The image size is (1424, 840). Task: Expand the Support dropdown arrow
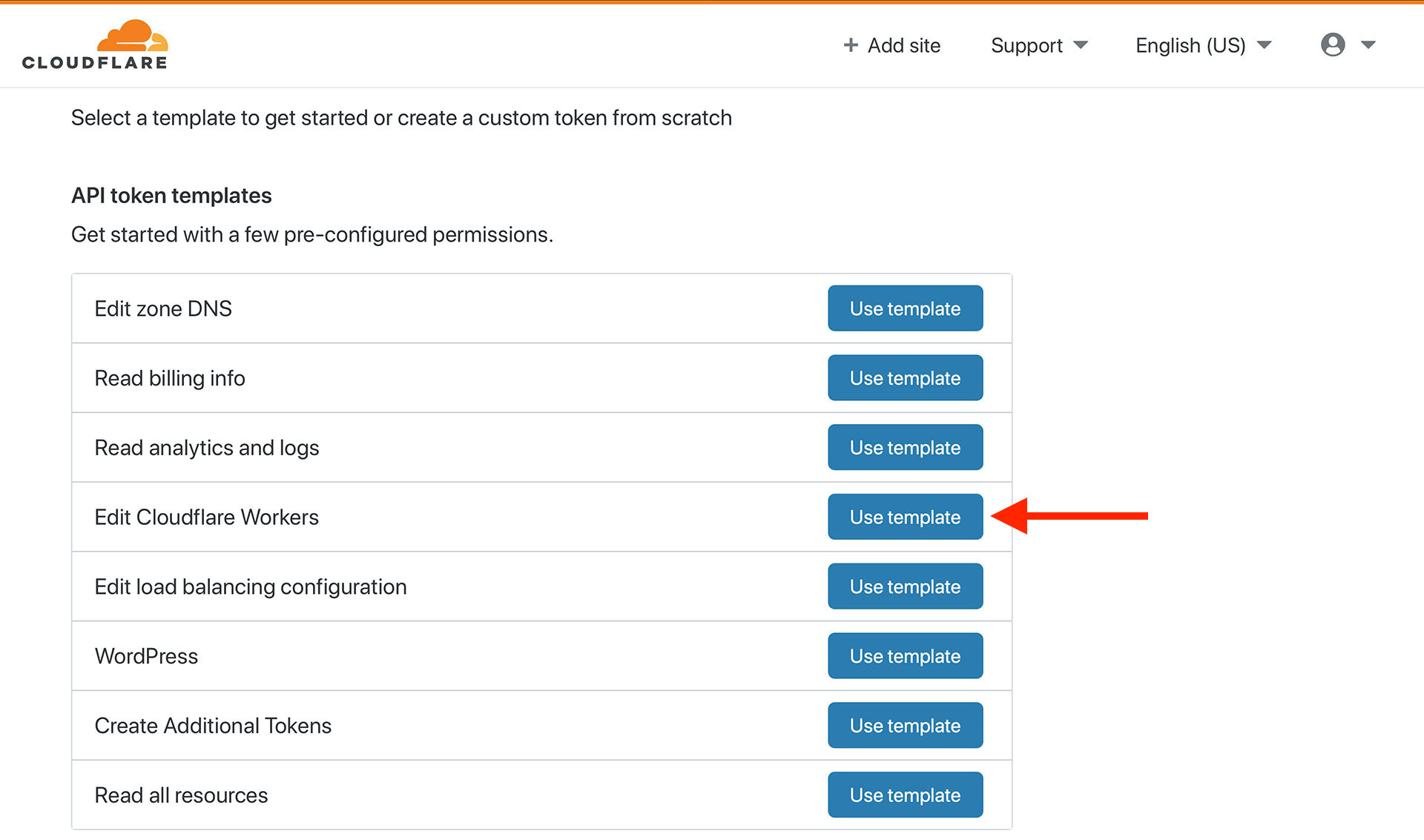pos(1081,45)
